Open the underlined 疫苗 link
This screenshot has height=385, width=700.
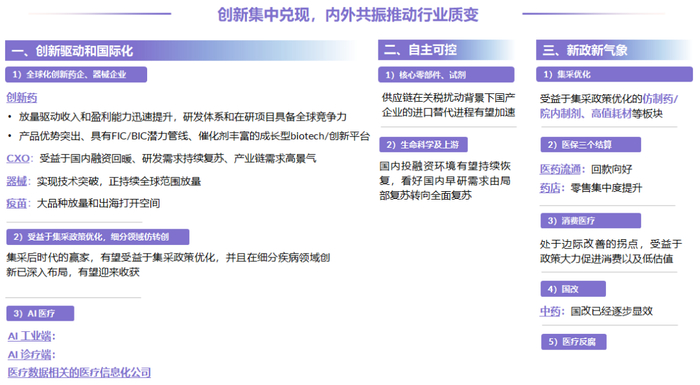(17, 204)
